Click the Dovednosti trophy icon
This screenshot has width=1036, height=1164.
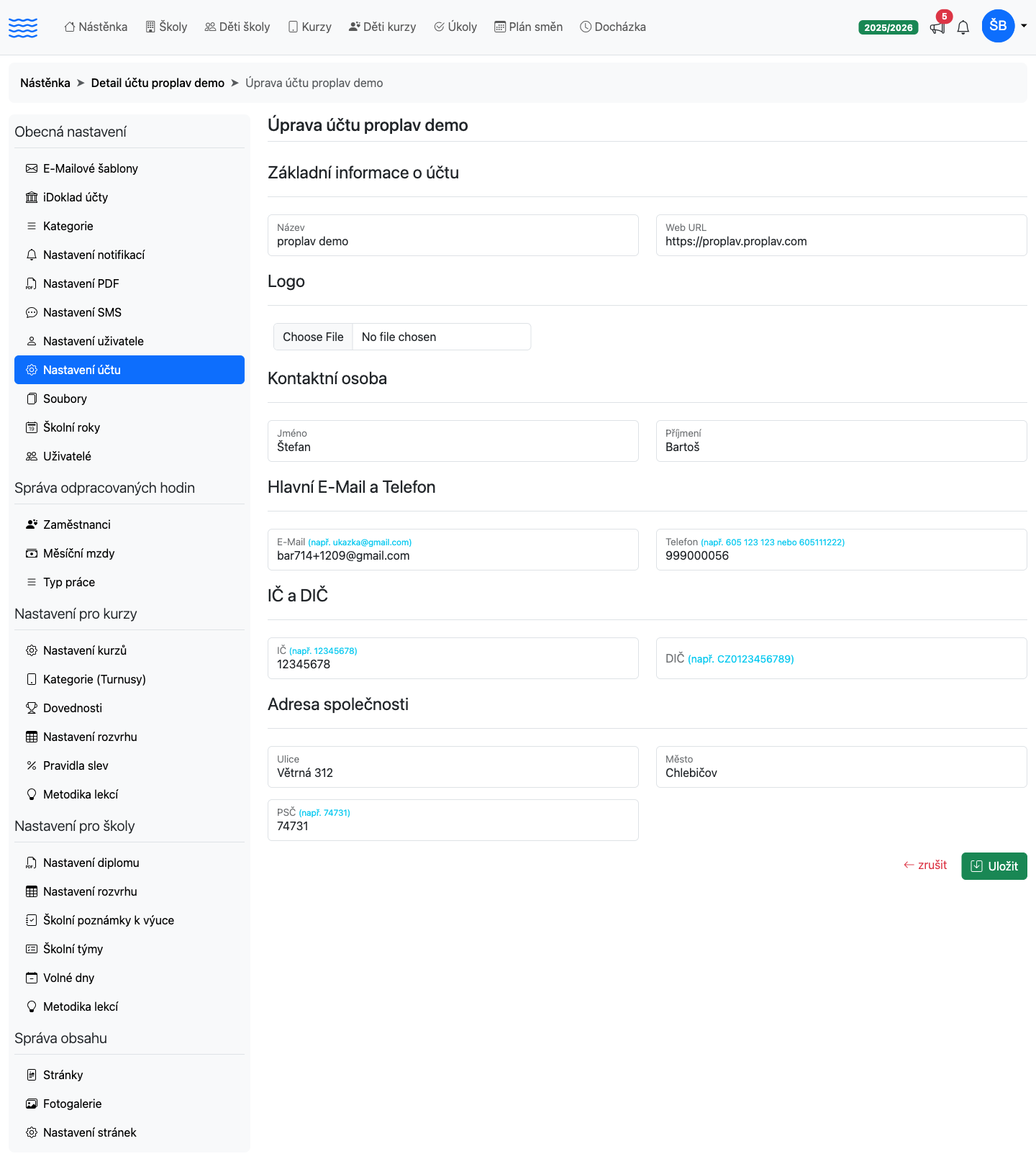coord(32,708)
